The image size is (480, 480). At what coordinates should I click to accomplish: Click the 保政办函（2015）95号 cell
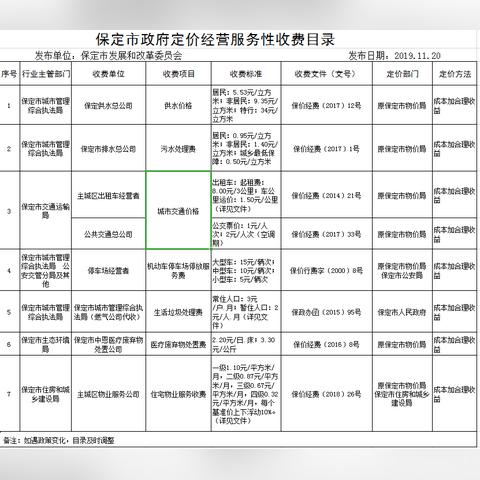click(326, 312)
